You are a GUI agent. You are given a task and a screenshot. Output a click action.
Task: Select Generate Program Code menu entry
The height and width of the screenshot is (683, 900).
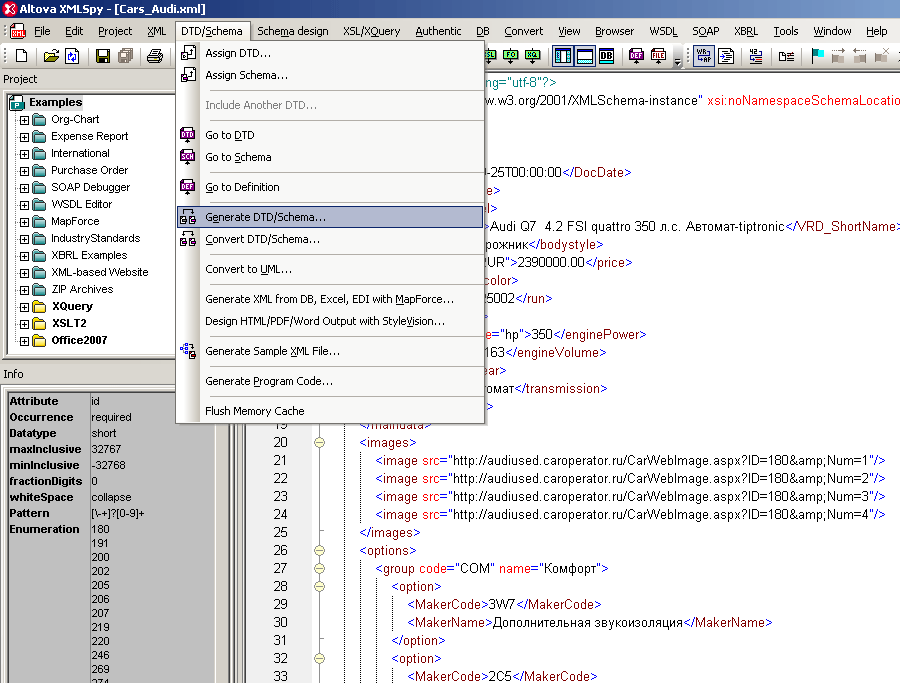(269, 381)
